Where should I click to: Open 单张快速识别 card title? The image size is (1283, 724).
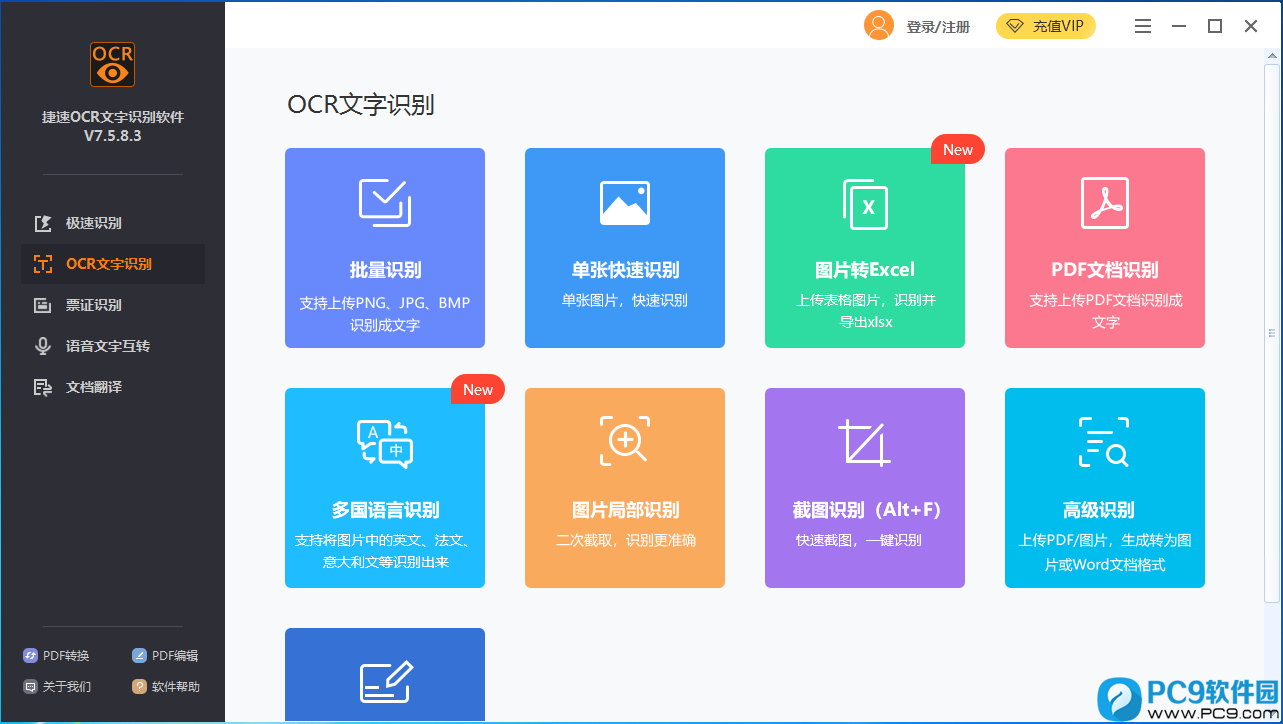[625, 270]
